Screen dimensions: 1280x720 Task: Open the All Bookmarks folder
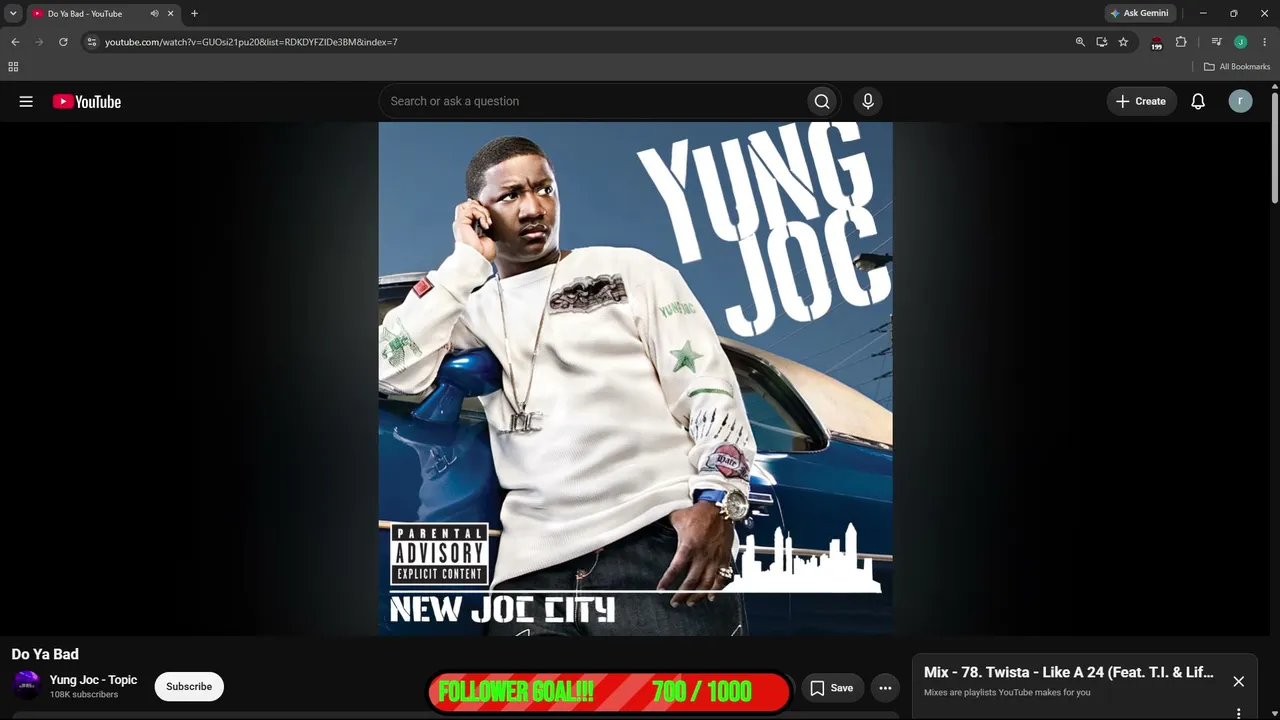click(x=1237, y=67)
